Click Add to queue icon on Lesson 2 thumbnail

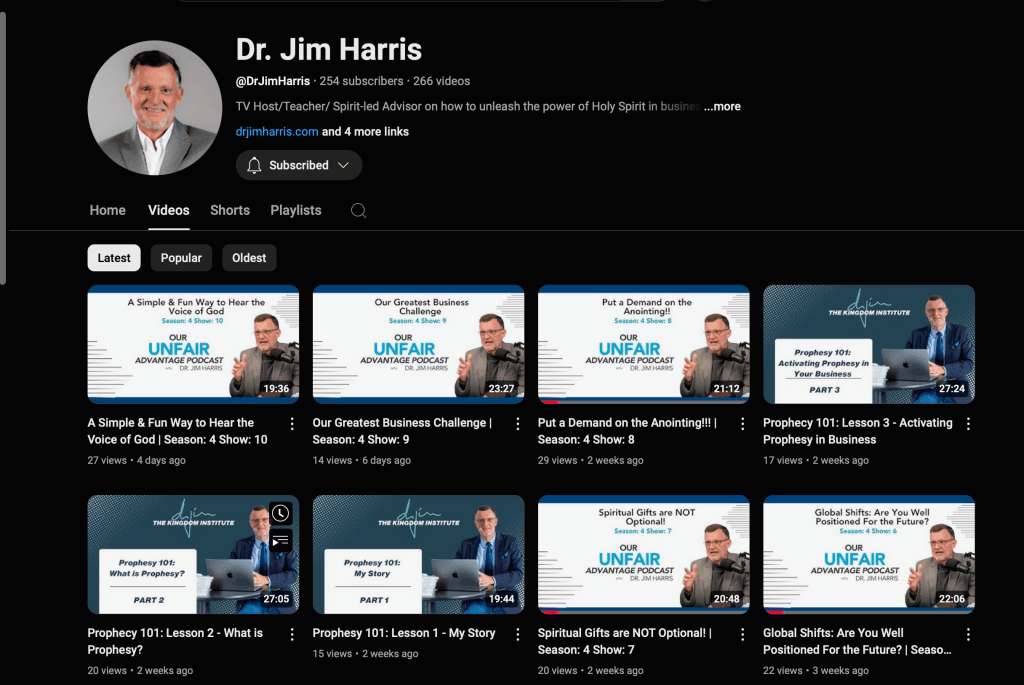click(x=281, y=540)
